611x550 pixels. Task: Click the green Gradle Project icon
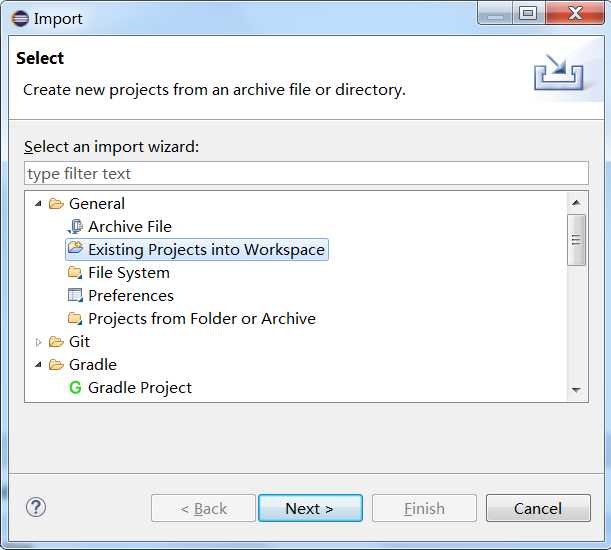[x=75, y=388]
